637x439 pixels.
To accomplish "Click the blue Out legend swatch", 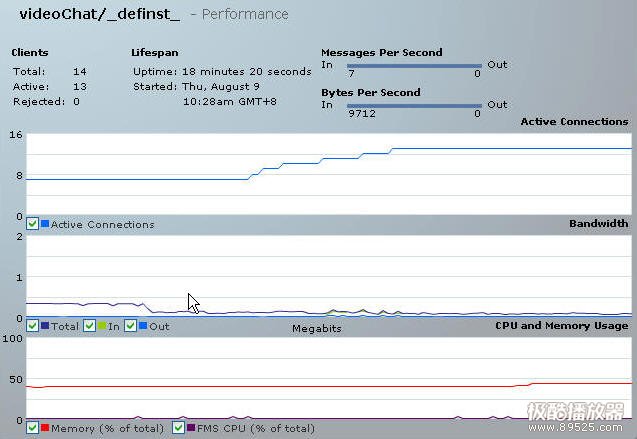I will point(143,326).
